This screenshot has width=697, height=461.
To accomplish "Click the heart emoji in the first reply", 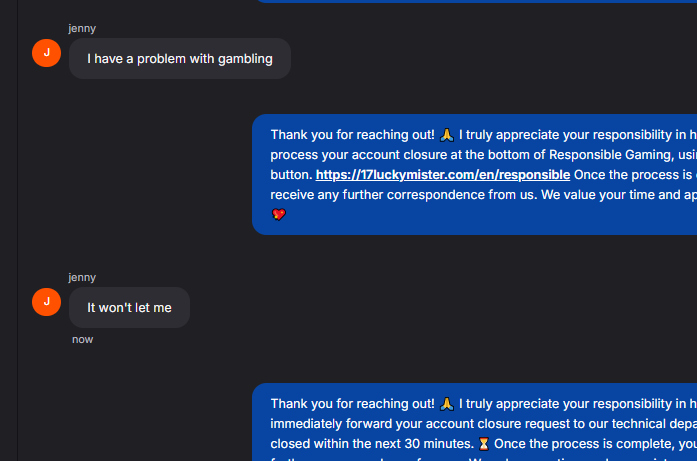I will coord(279,214).
